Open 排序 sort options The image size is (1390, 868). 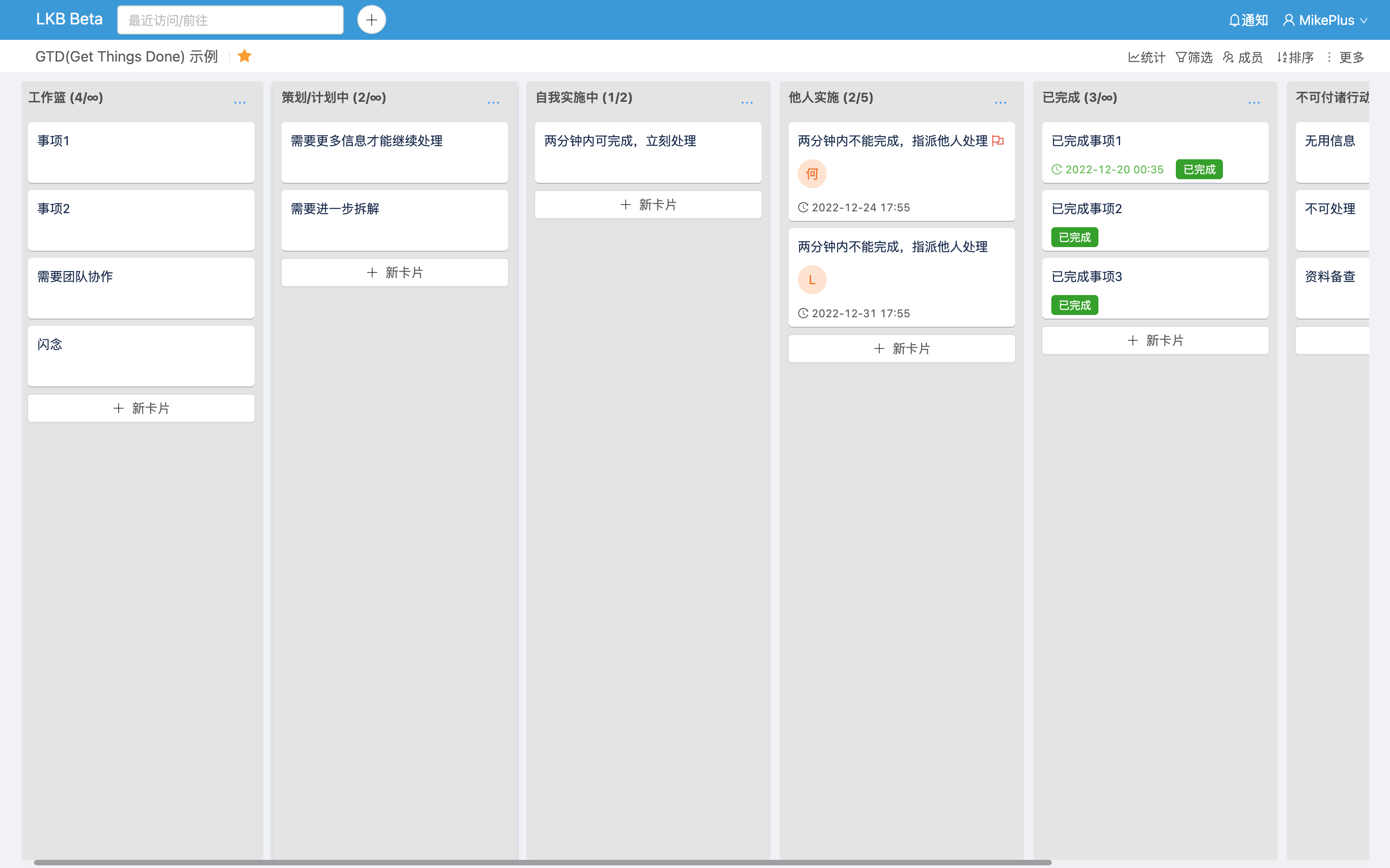tap(1295, 57)
